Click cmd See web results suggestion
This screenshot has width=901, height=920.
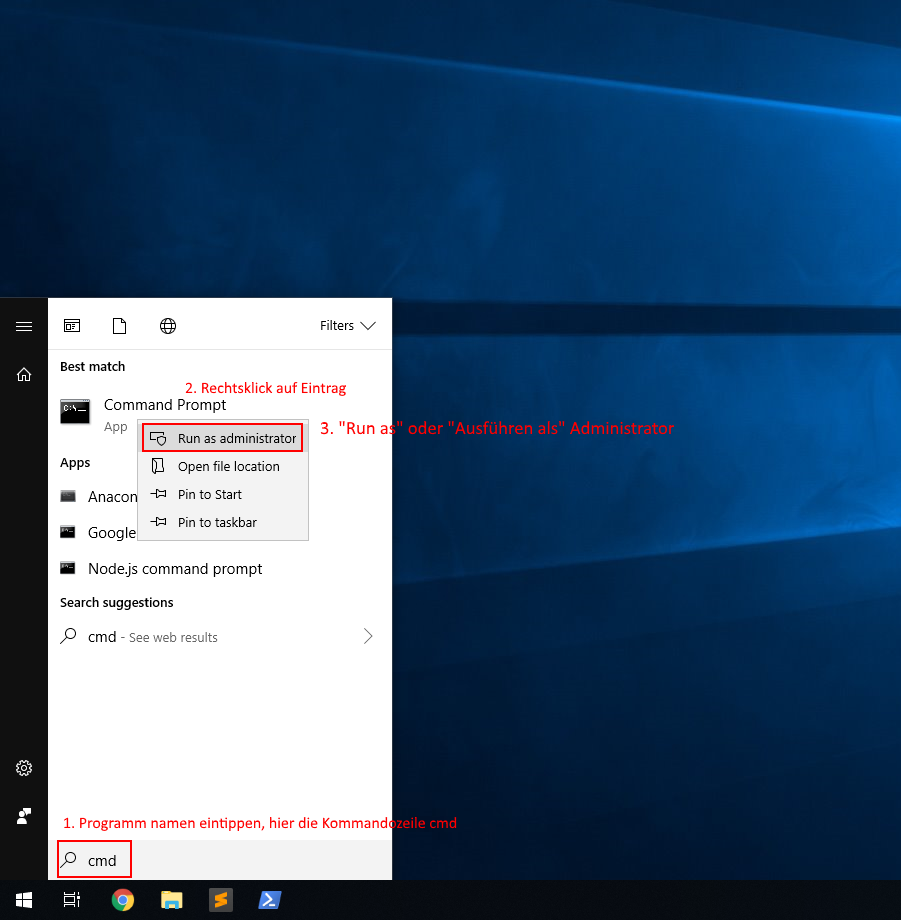[x=152, y=637]
